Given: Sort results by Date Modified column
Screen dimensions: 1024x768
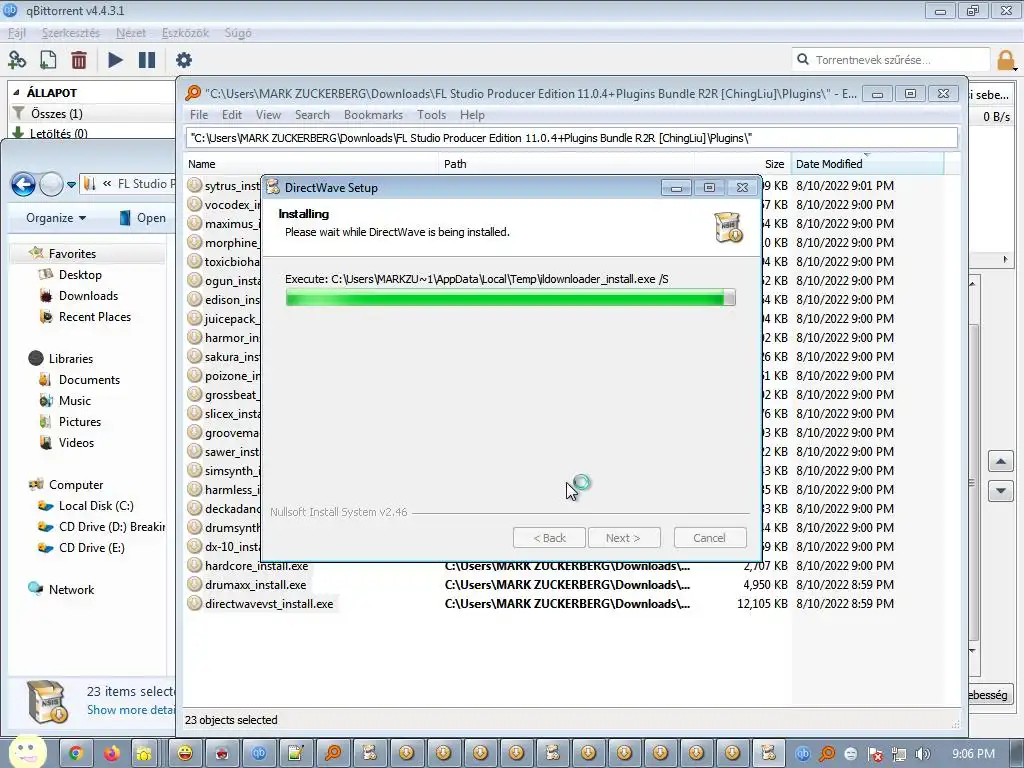Looking at the screenshot, I should pos(867,164).
